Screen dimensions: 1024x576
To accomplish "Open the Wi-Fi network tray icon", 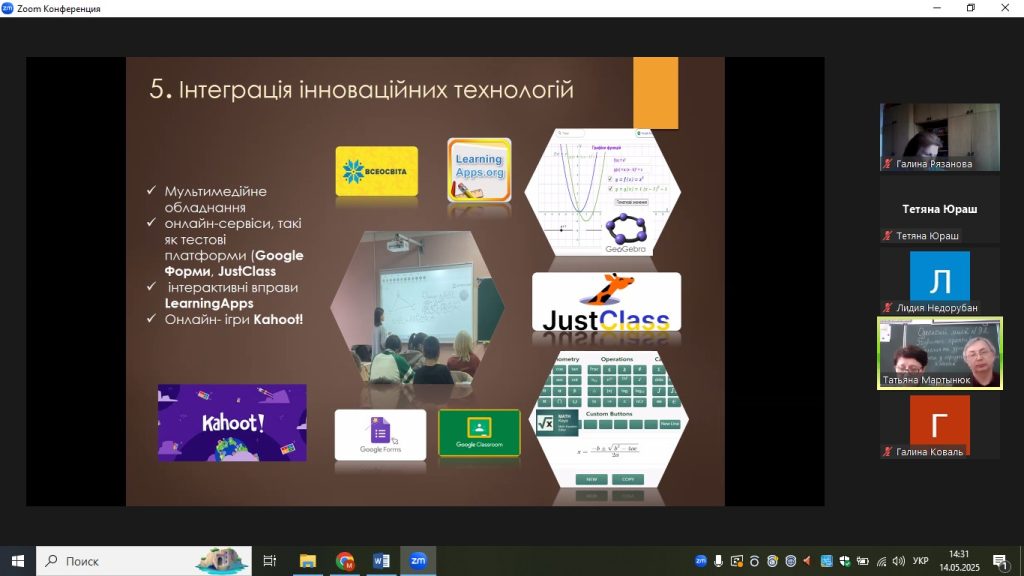I will [x=881, y=561].
